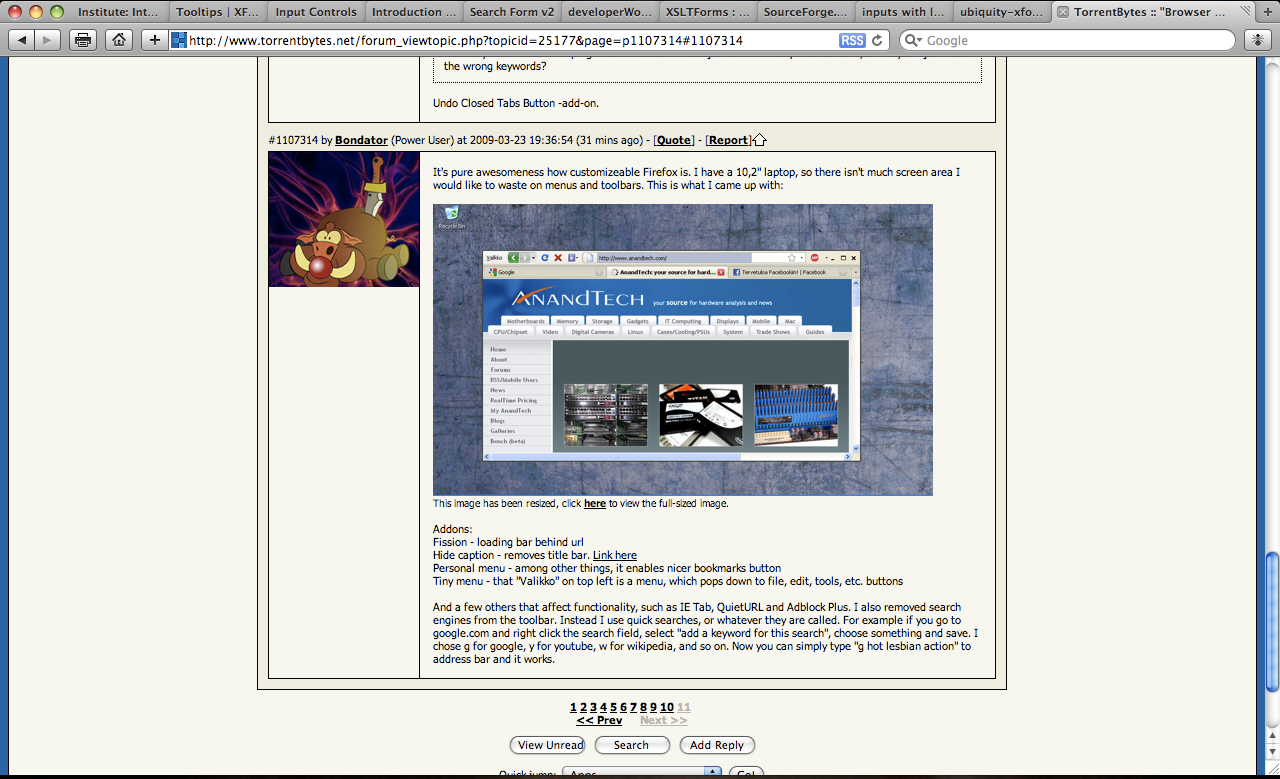Open the Quick jump forum dropdown

coord(641,773)
